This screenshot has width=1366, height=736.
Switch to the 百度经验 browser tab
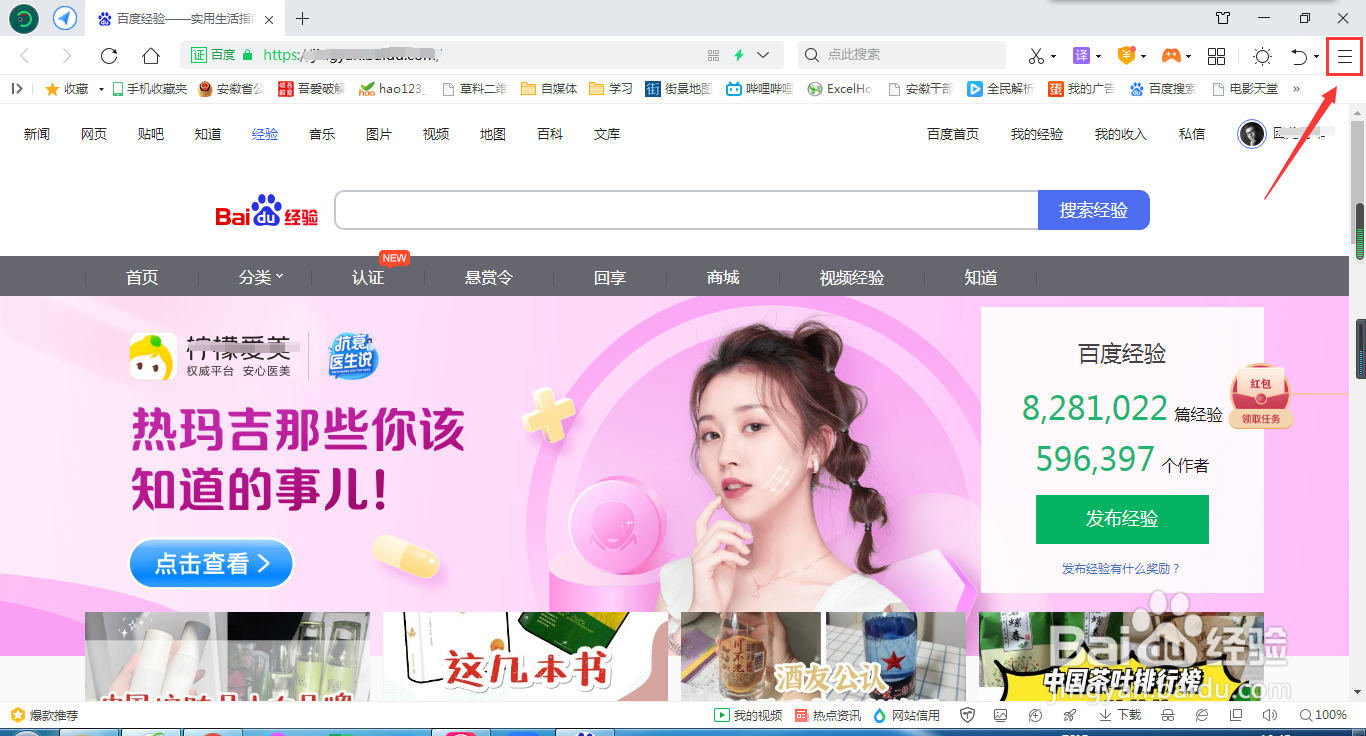[187, 18]
